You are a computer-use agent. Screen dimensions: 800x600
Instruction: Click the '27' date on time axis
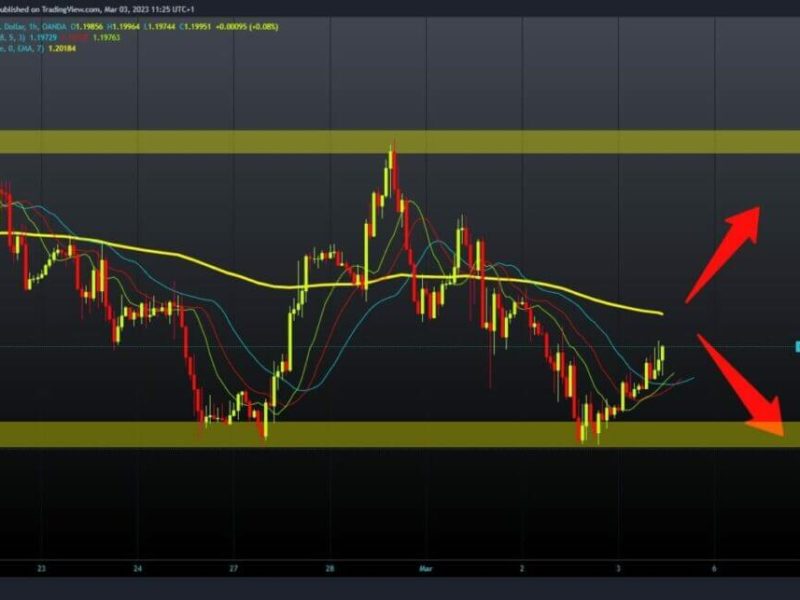tap(233, 568)
